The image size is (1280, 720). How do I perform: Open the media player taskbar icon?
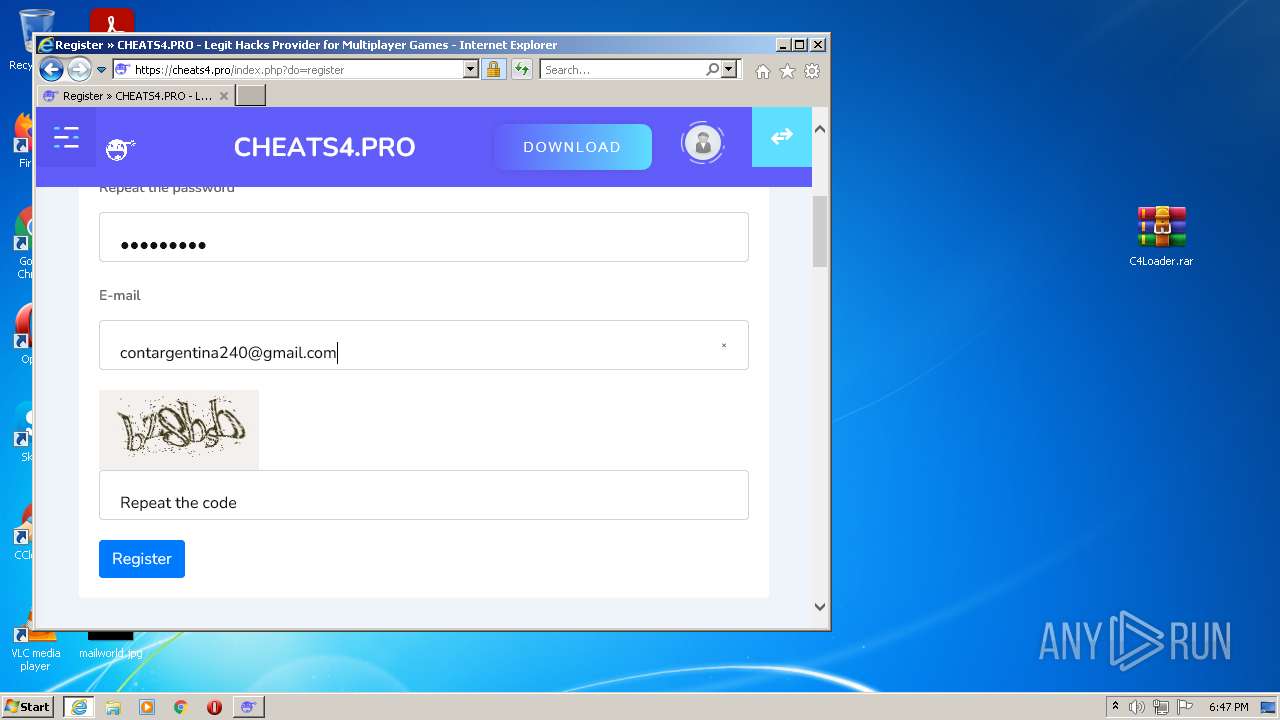click(147, 707)
